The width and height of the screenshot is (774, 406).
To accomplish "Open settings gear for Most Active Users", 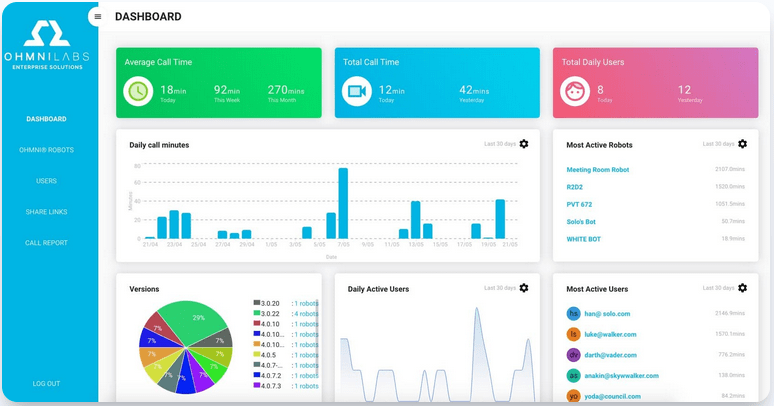I will [x=742, y=288].
